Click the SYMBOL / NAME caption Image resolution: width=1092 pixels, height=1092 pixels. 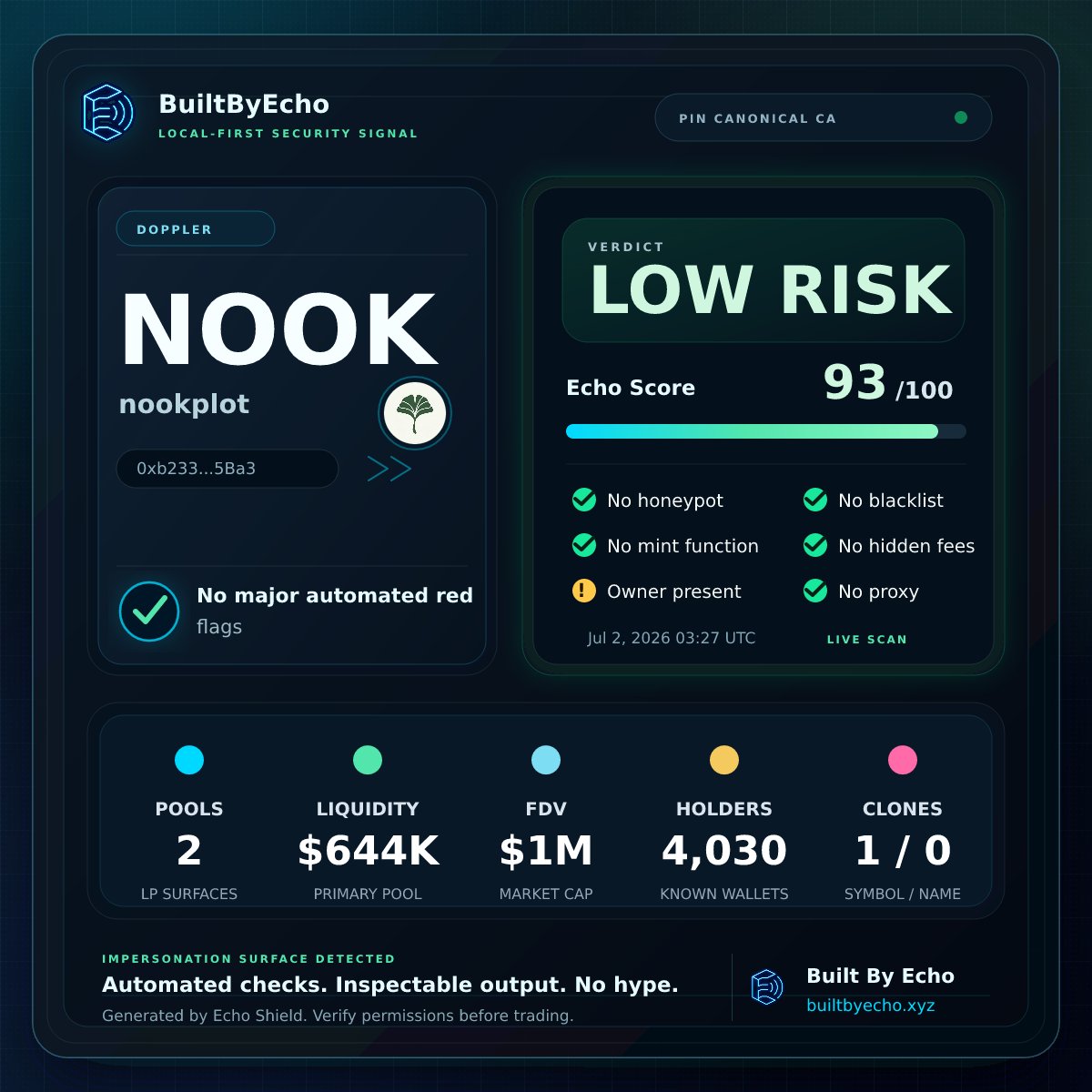903,894
